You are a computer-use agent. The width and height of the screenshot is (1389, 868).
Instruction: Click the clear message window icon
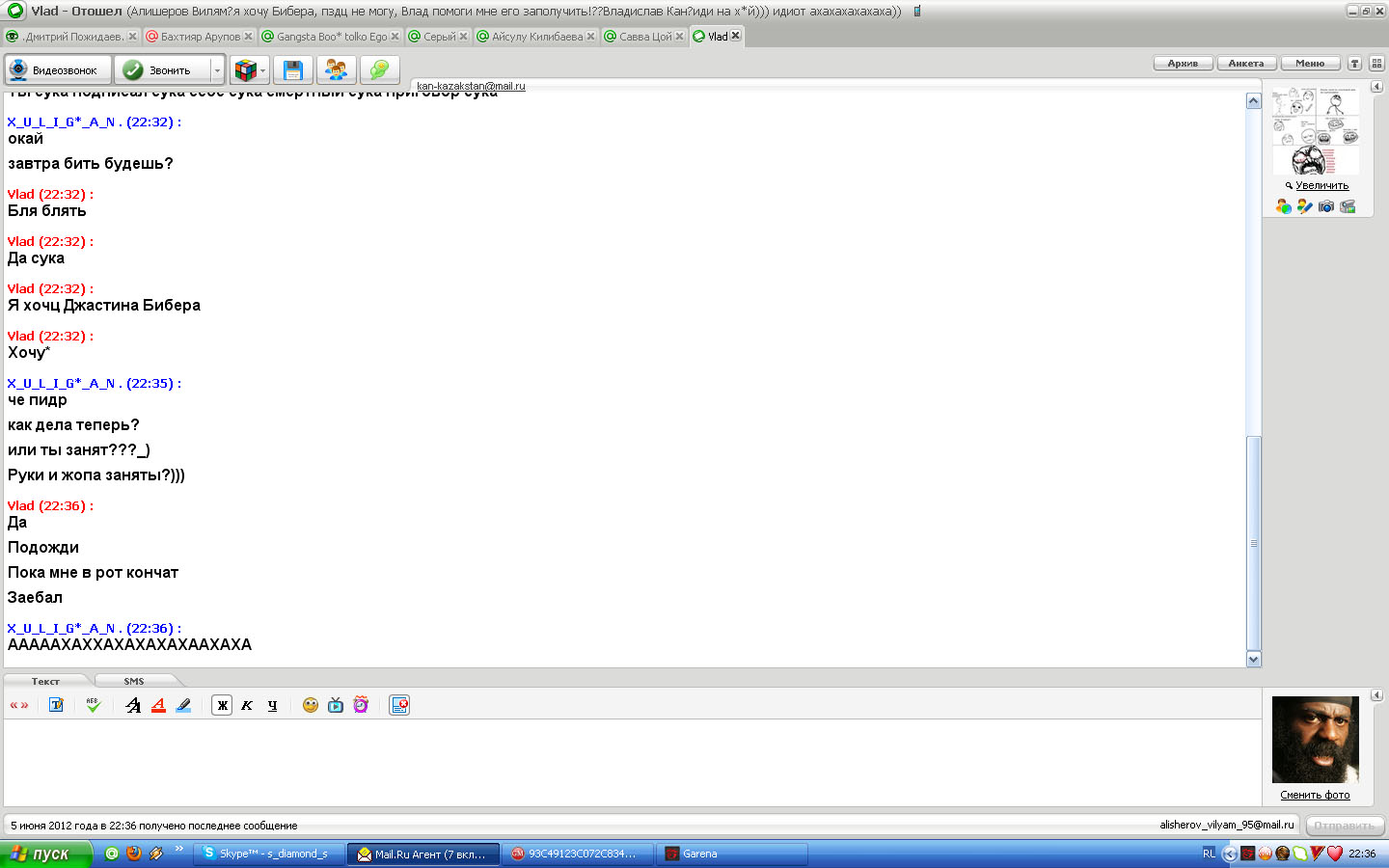click(x=399, y=705)
